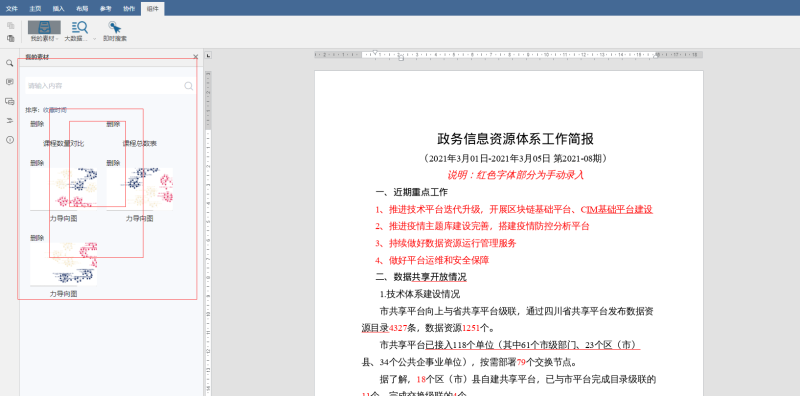Open the info icon in left sidebar
Screen dimensions: 800x396
coord(10,140)
